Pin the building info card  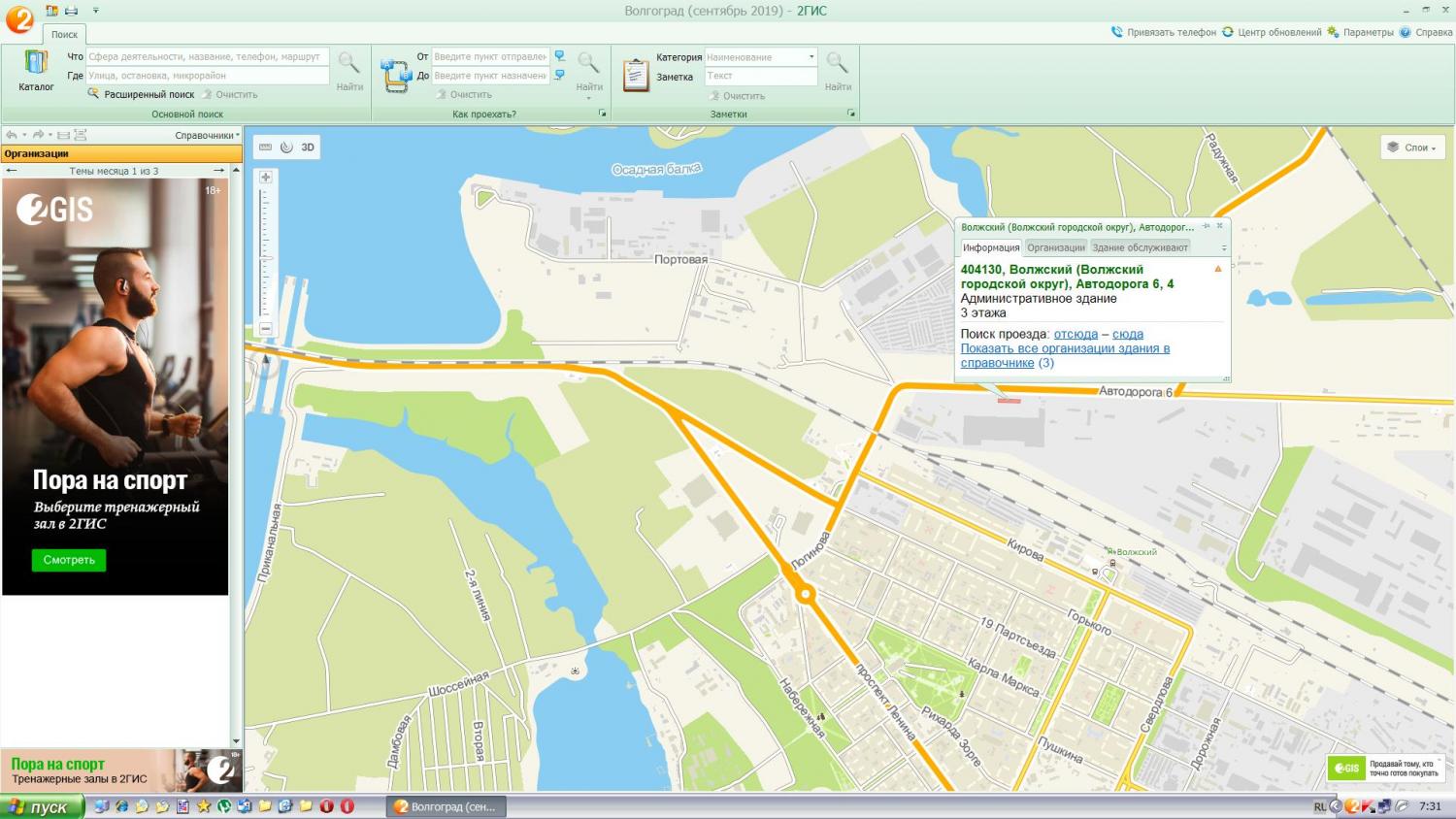click(x=1207, y=226)
